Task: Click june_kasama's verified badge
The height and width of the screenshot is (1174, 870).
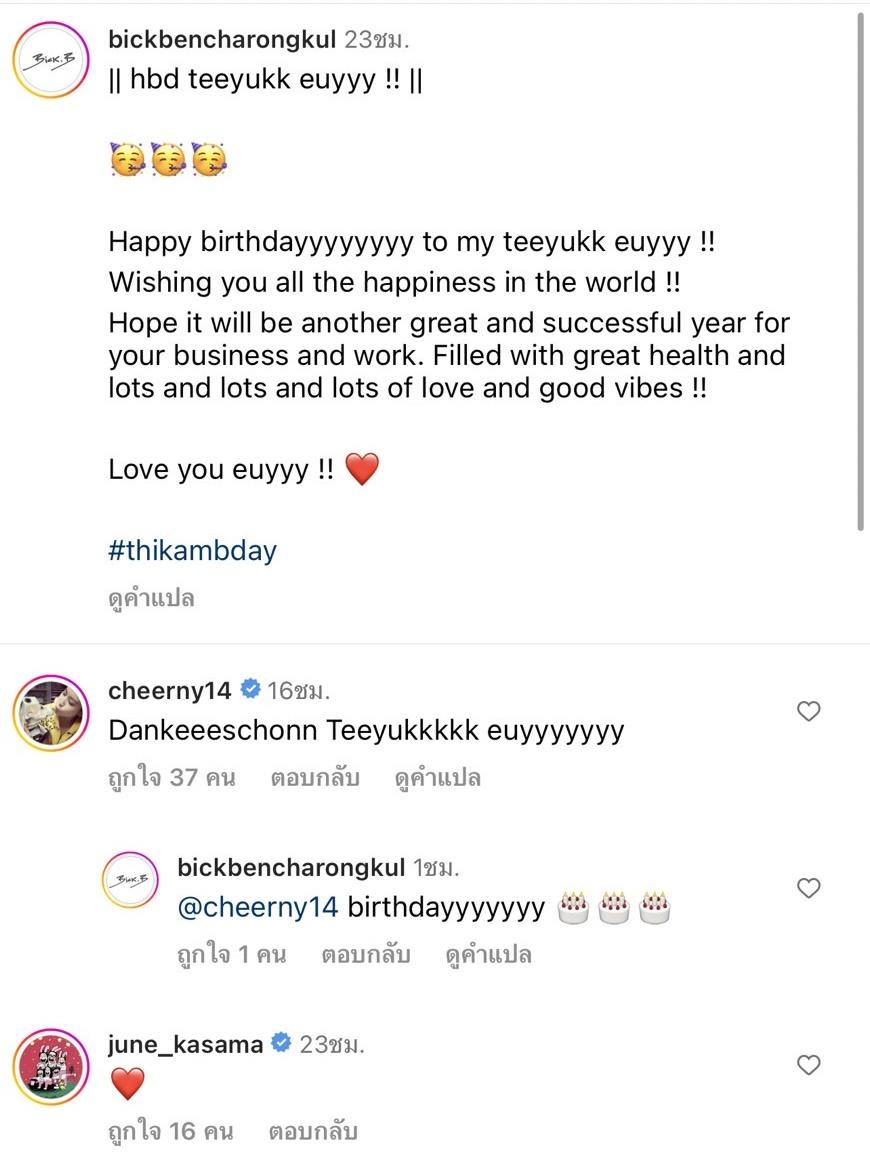Action: (282, 1044)
